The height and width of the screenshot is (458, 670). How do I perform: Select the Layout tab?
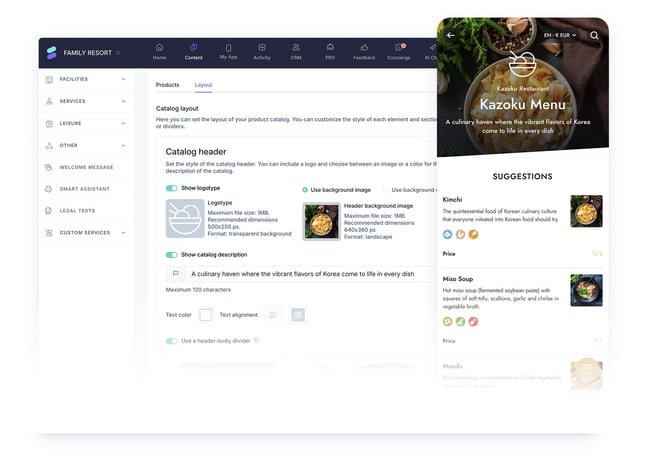(203, 85)
